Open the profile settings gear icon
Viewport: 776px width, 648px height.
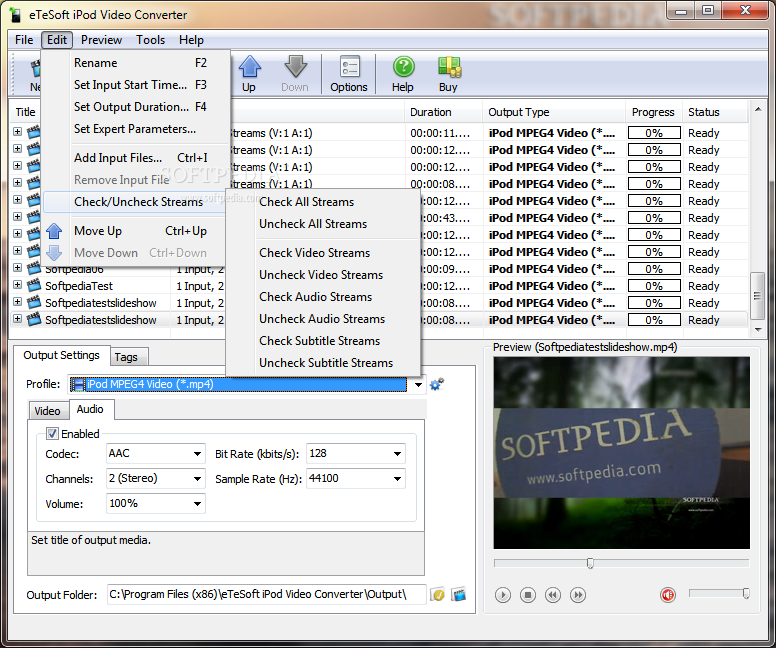click(436, 384)
